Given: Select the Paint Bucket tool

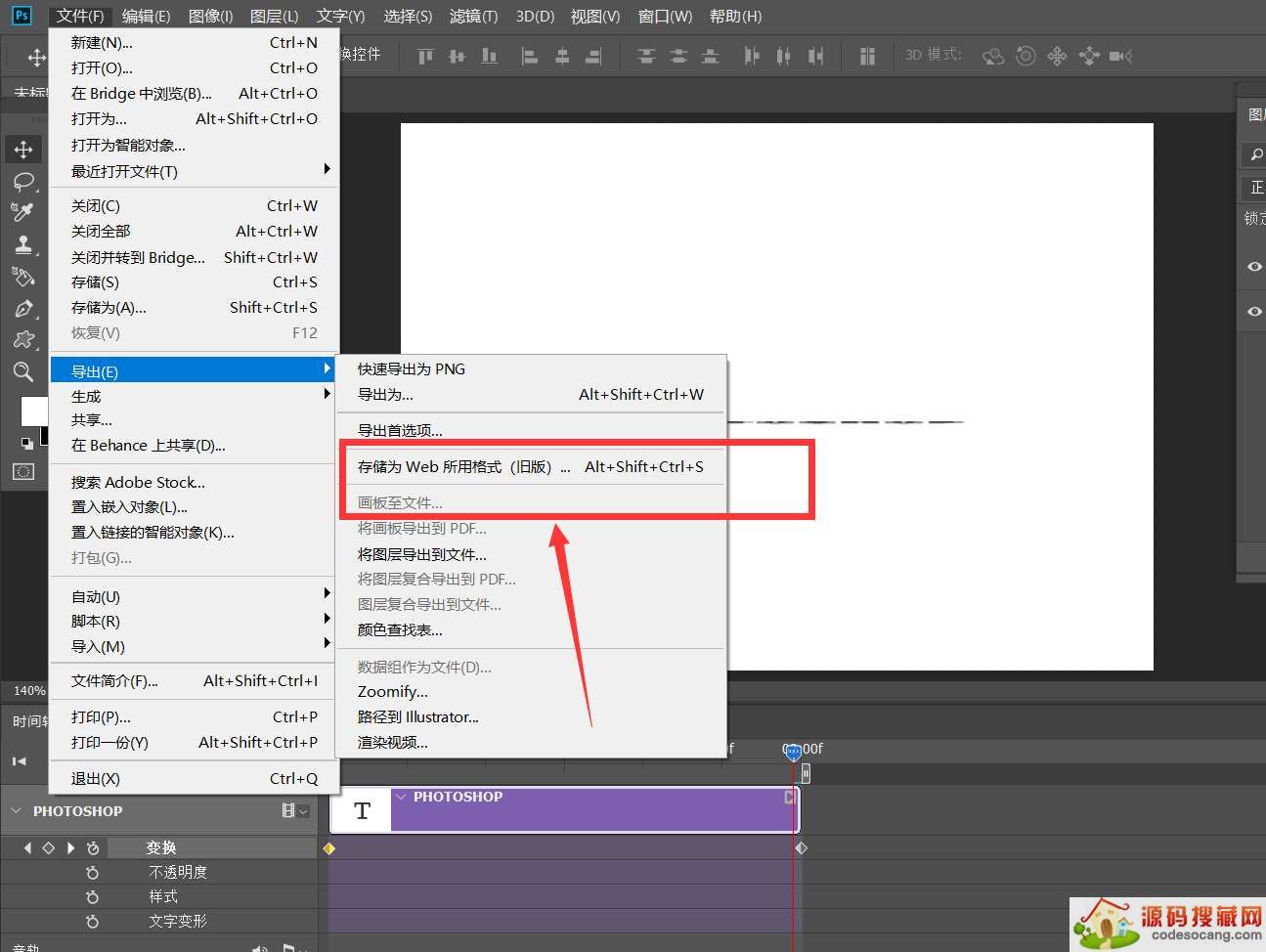Looking at the screenshot, I should coord(23,277).
